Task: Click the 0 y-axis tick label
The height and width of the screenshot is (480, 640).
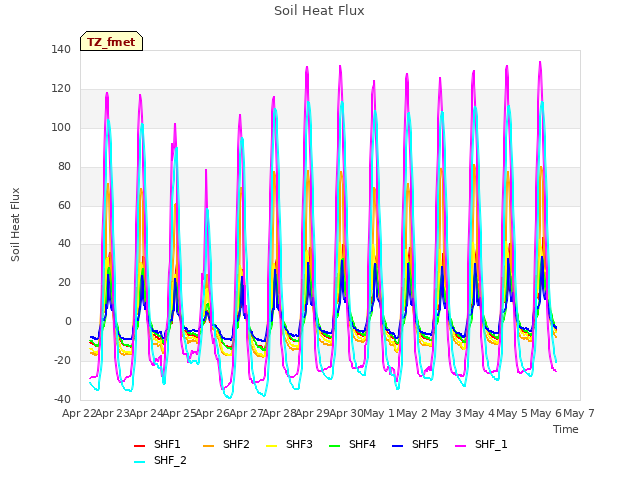Action: coord(68,322)
